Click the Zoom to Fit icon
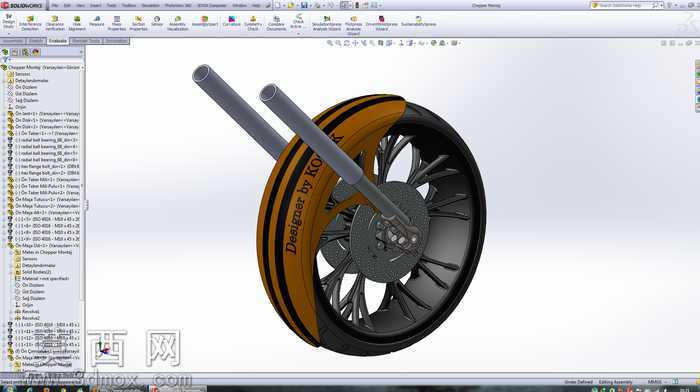This screenshot has height=392, width=700. pyautogui.click(x=329, y=43)
